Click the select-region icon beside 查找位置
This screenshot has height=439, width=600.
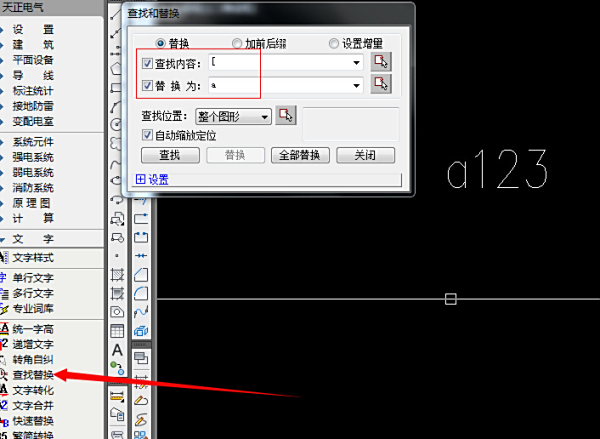[x=286, y=115]
